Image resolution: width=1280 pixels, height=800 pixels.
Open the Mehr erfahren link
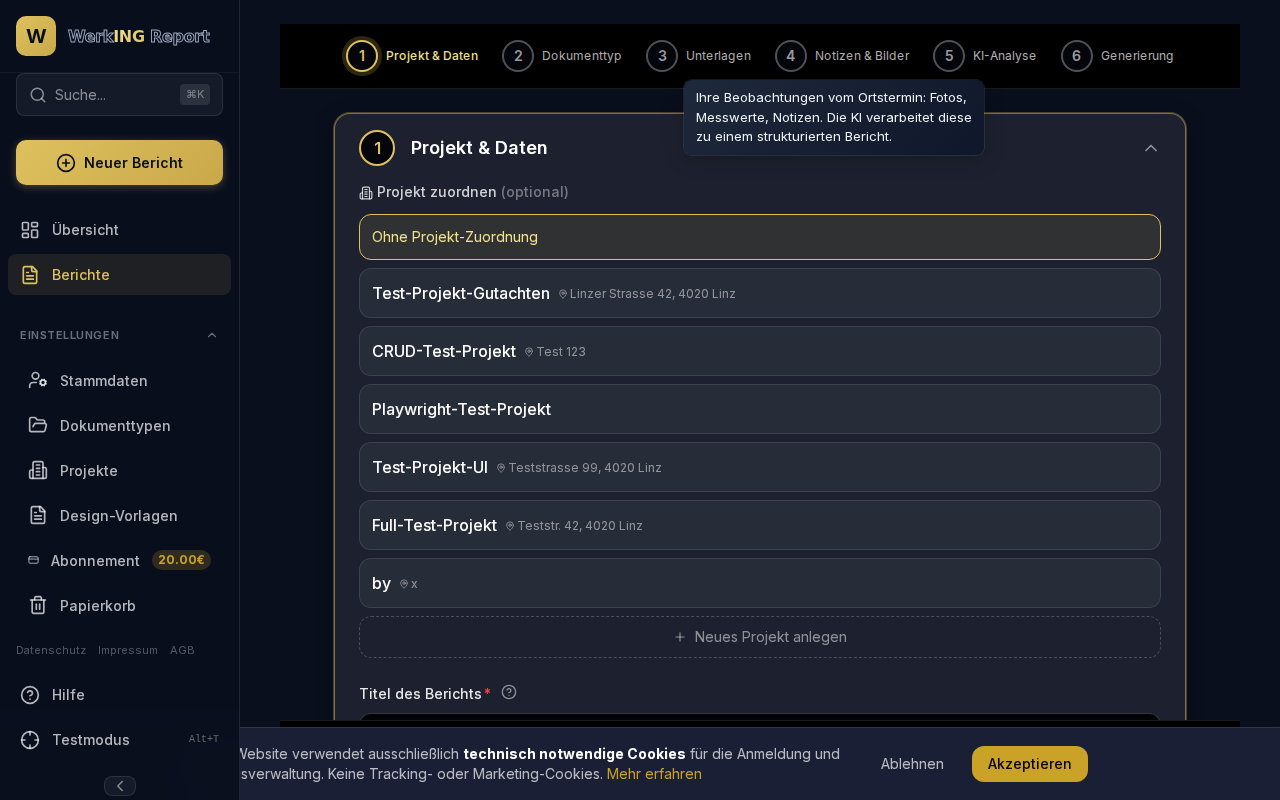point(654,774)
